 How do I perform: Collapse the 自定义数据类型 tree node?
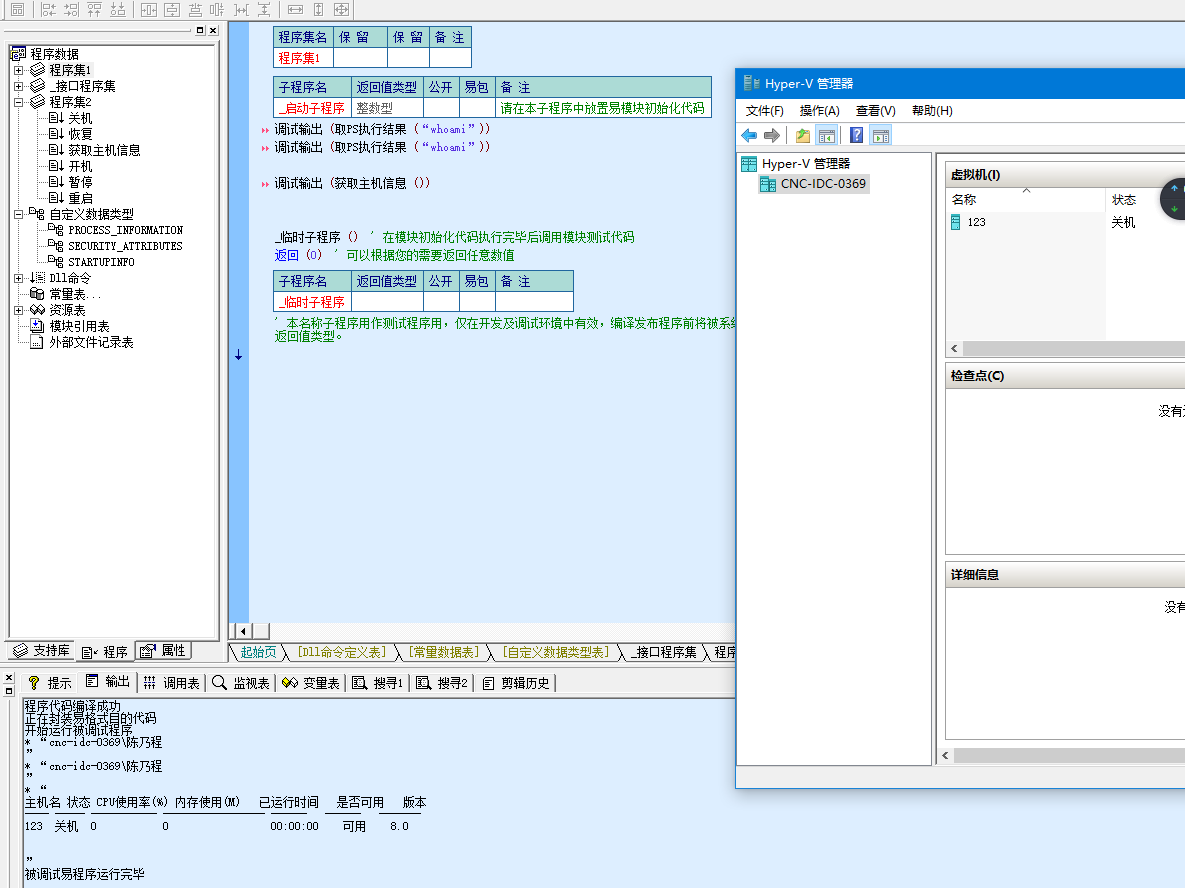point(18,215)
